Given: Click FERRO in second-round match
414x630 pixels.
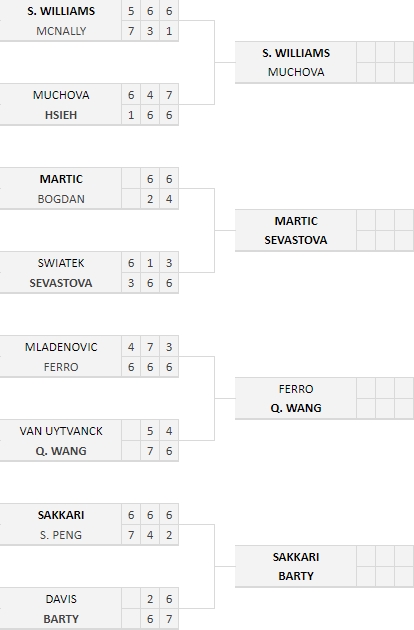Looking at the screenshot, I should (296, 389).
